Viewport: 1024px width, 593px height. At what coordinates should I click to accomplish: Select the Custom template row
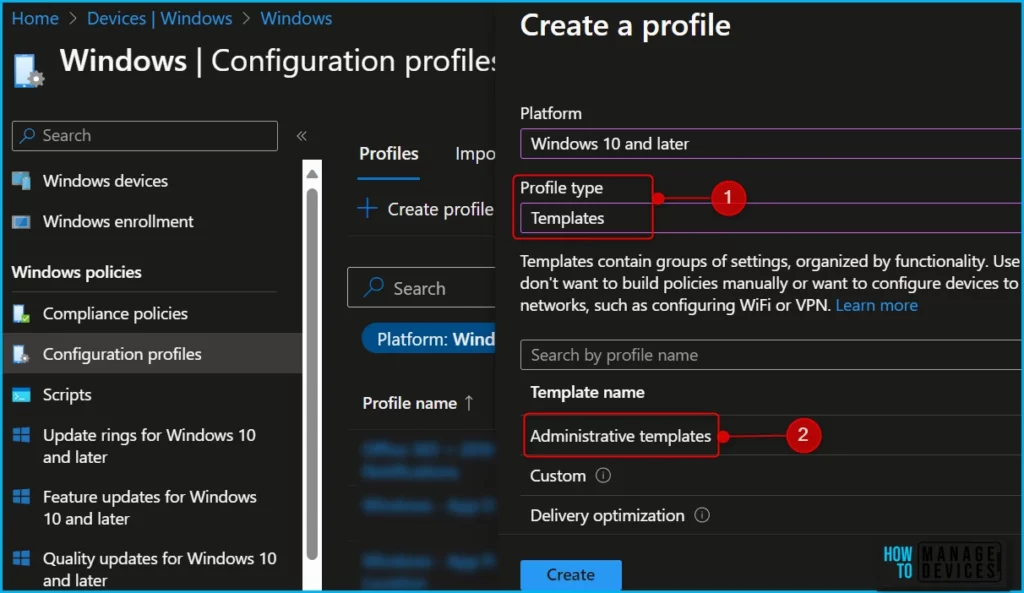(x=772, y=475)
